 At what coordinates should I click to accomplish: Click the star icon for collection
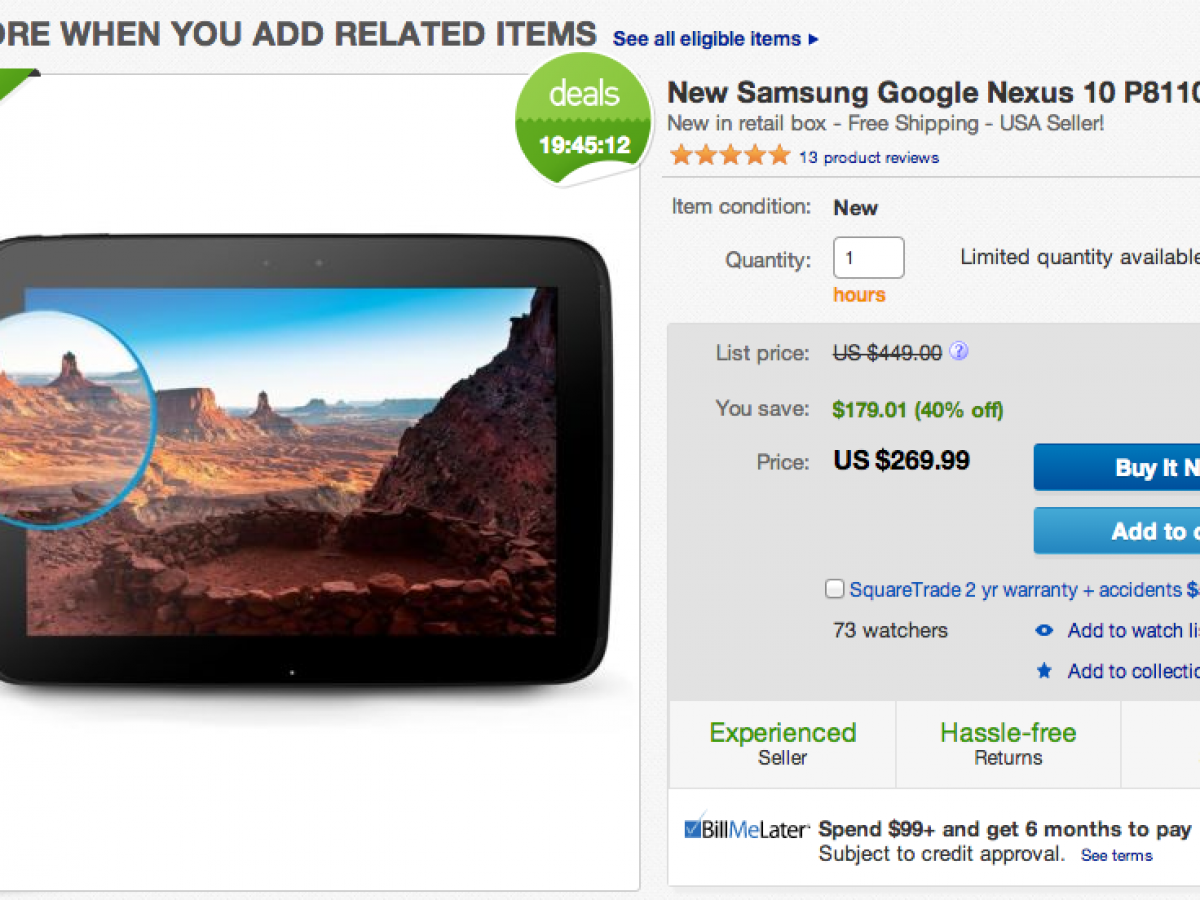click(x=1044, y=671)
